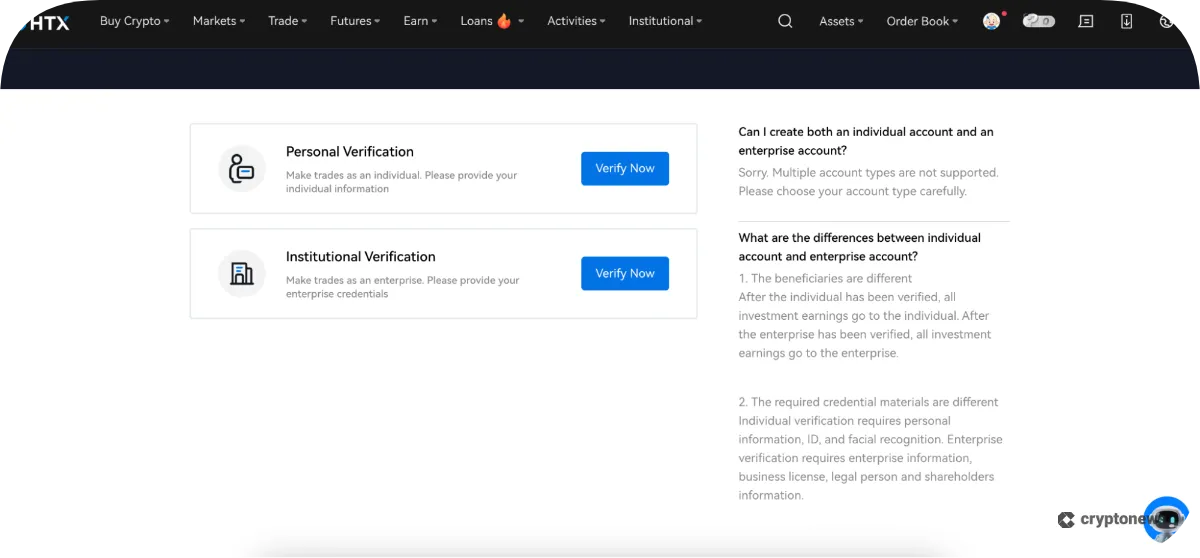The width and height of the screenshot is (1200, 558).
Task: Click the app download phone icon
Action: click(1127, 21)
